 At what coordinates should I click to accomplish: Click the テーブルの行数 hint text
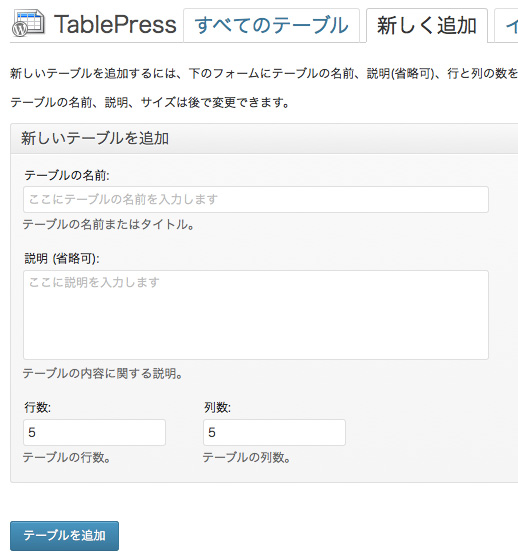pyautogui.click(x=67, y=457)
